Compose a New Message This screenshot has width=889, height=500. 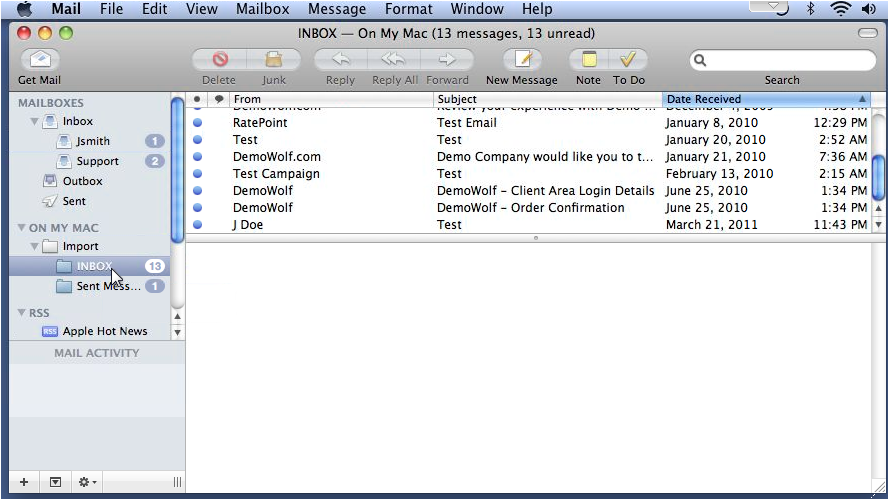click(522, 59)
